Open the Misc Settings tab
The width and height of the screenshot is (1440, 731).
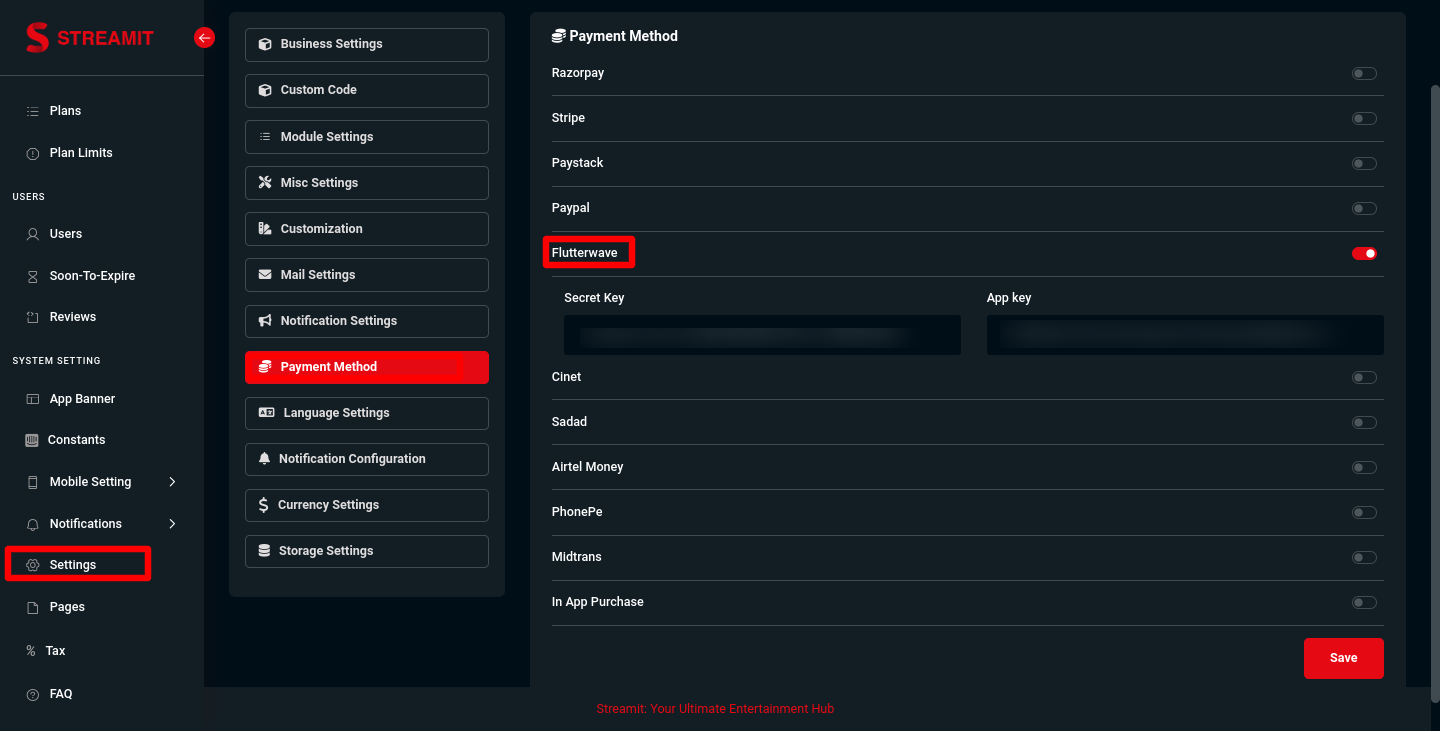[367, 183]
